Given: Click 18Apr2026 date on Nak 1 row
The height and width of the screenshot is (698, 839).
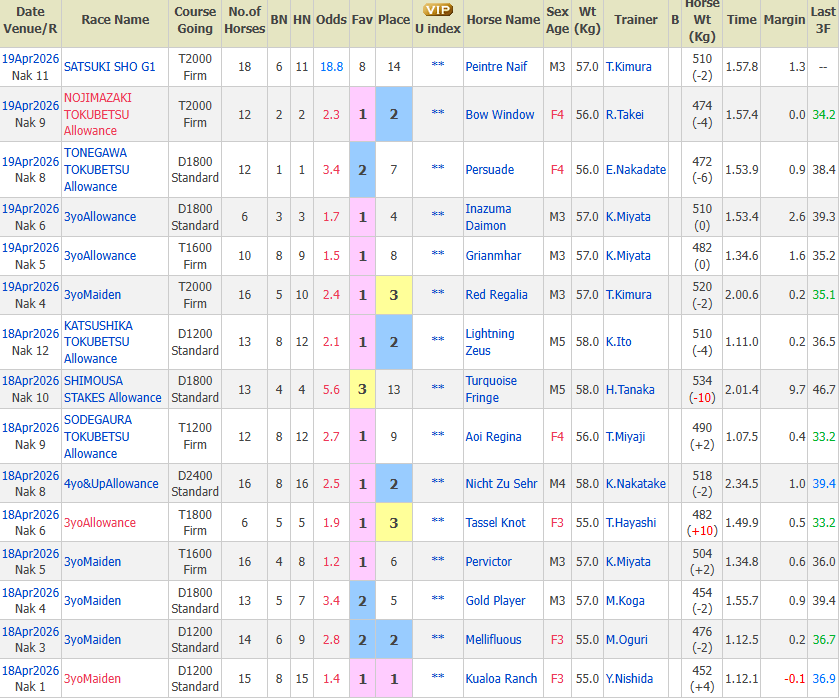Looking at the screenshot, I should [x=30, y=671].
